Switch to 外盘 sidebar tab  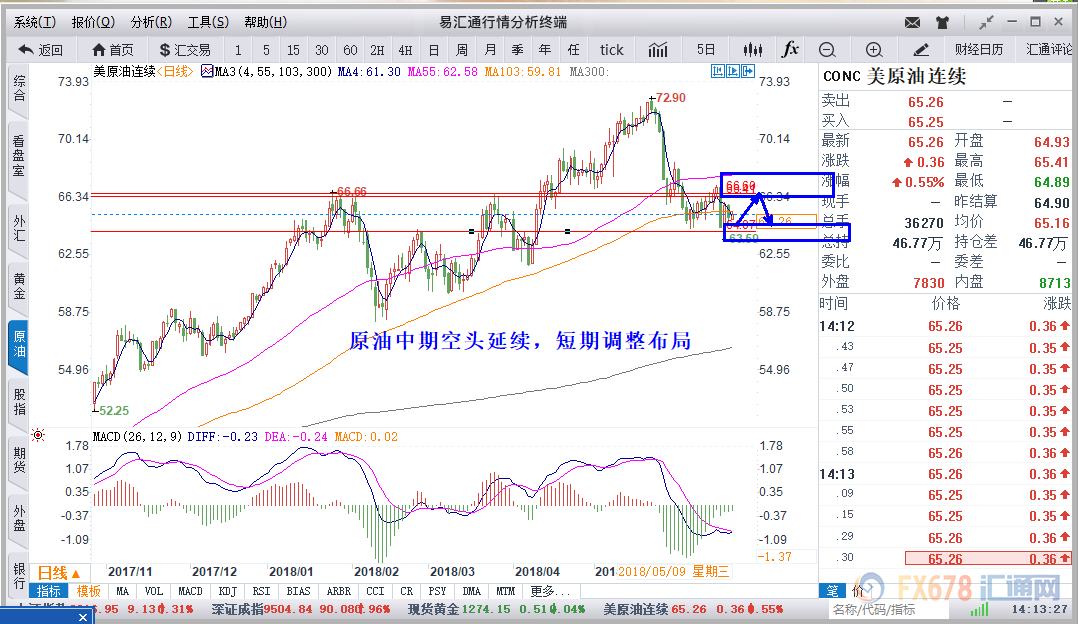tap(19, 519)
